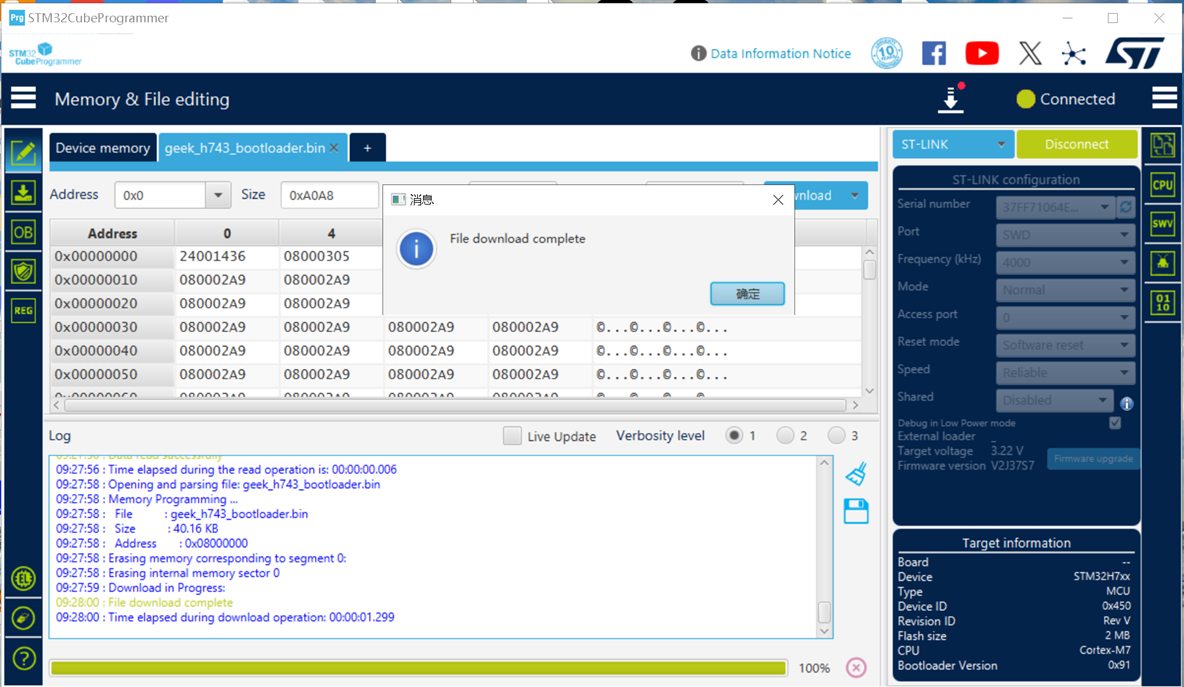Toggle Debug in Low Power mode checkbox

1115,423
